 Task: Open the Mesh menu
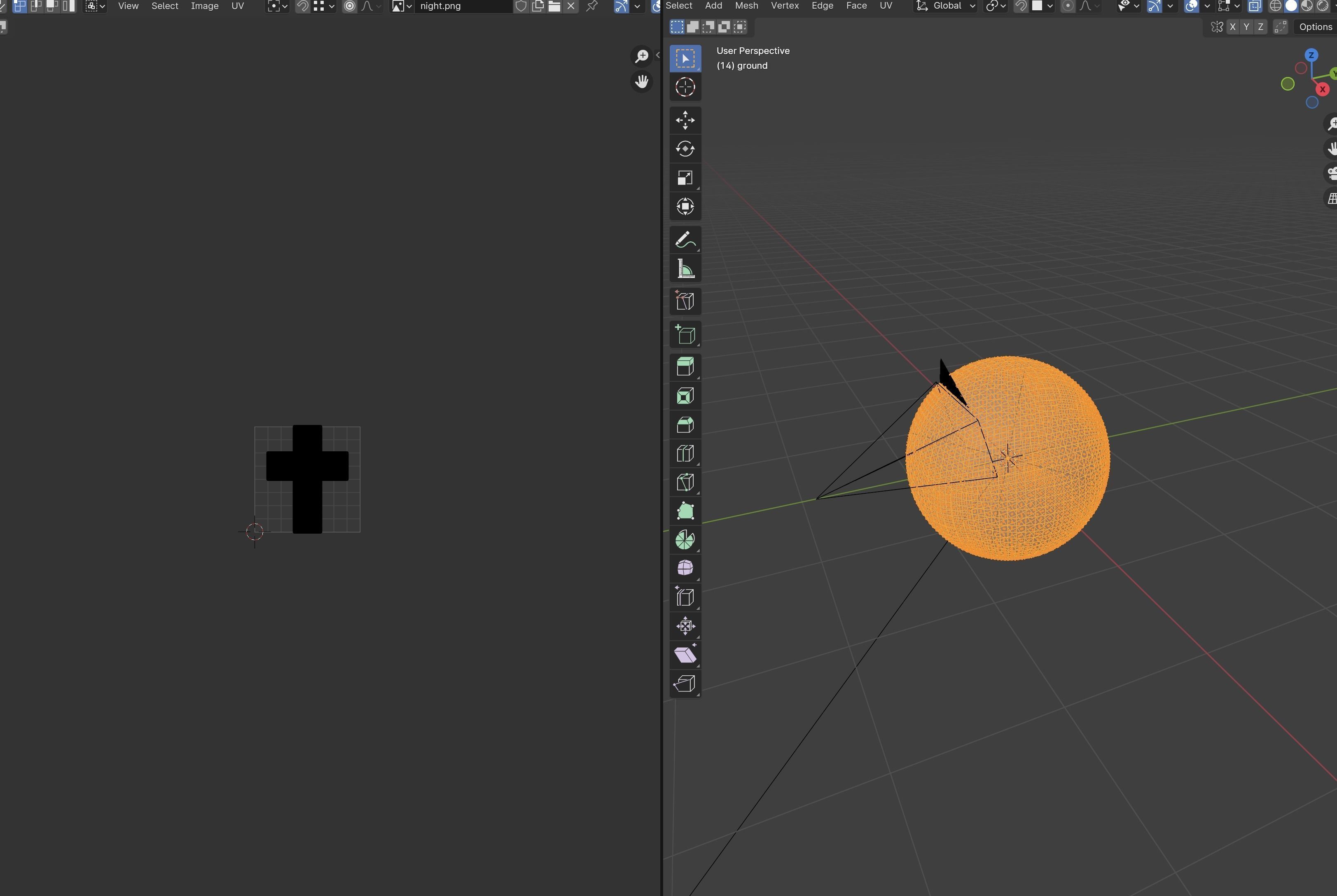[x=746, y=6]
